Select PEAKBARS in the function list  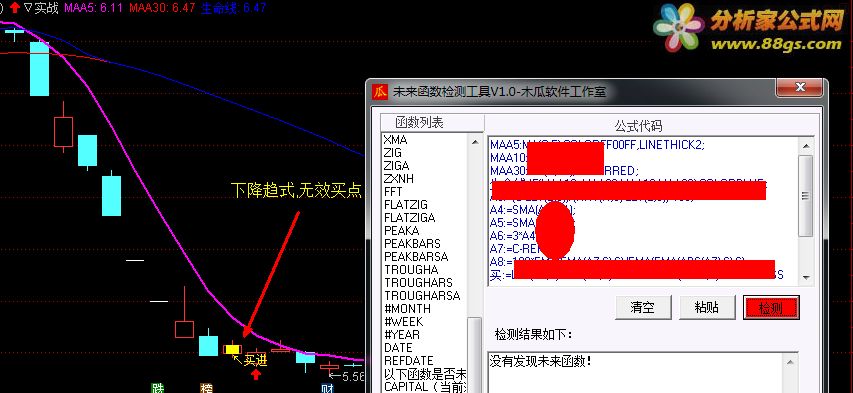[x=412, y=243]
